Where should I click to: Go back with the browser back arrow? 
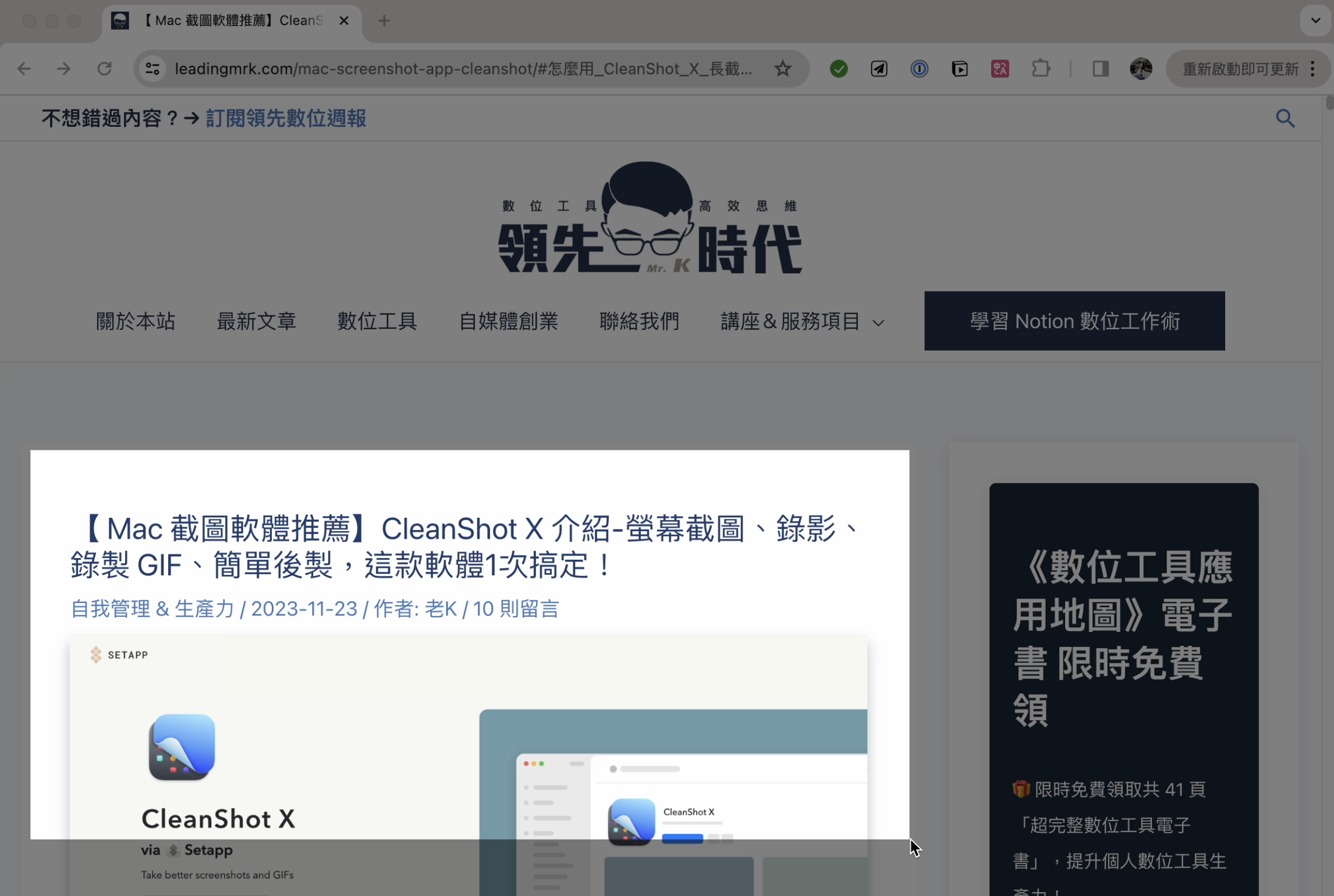pyautogui.click(x=24, y=69)
